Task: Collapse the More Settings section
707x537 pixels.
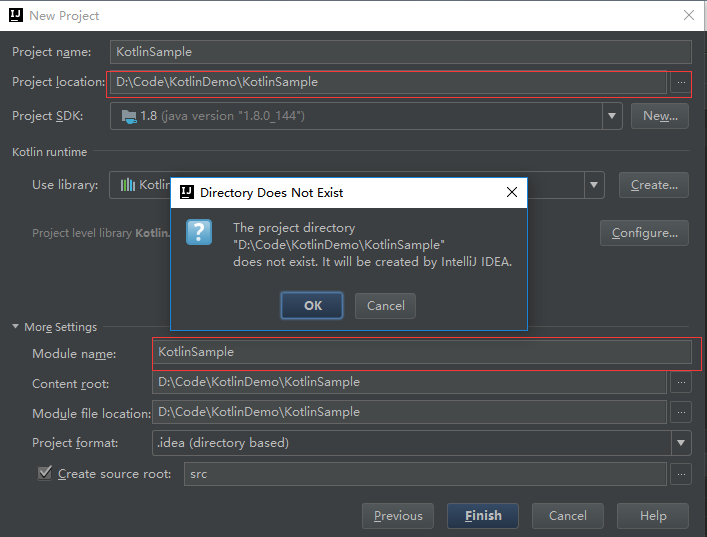Action: [15, 326]
